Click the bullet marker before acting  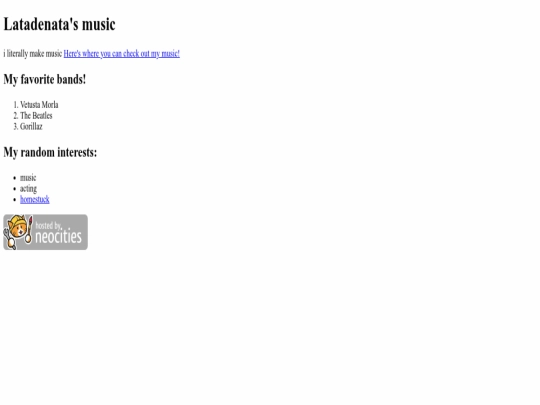pos(14,189)
